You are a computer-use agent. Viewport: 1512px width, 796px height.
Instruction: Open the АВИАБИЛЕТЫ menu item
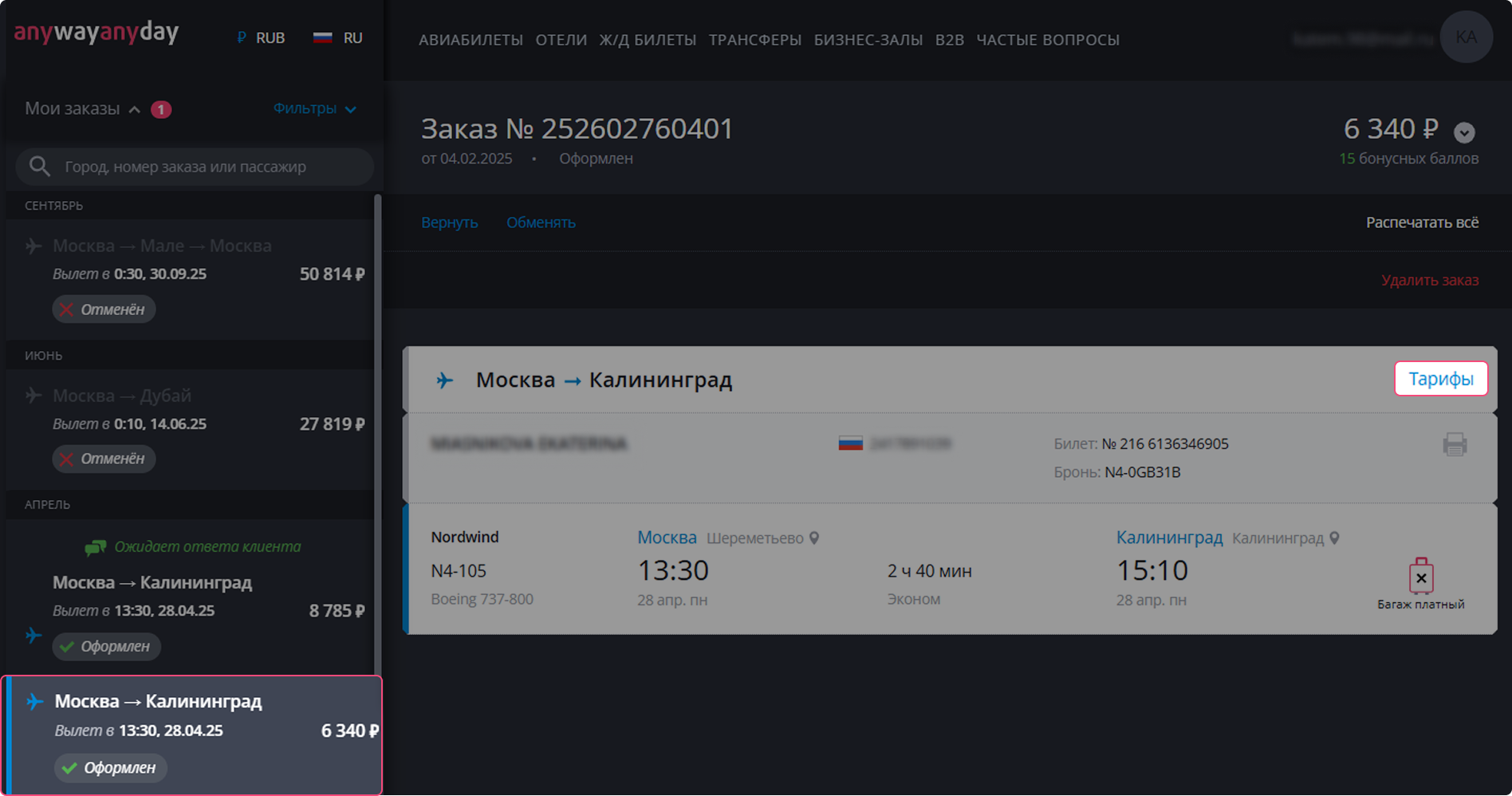[x=471, y=40]
